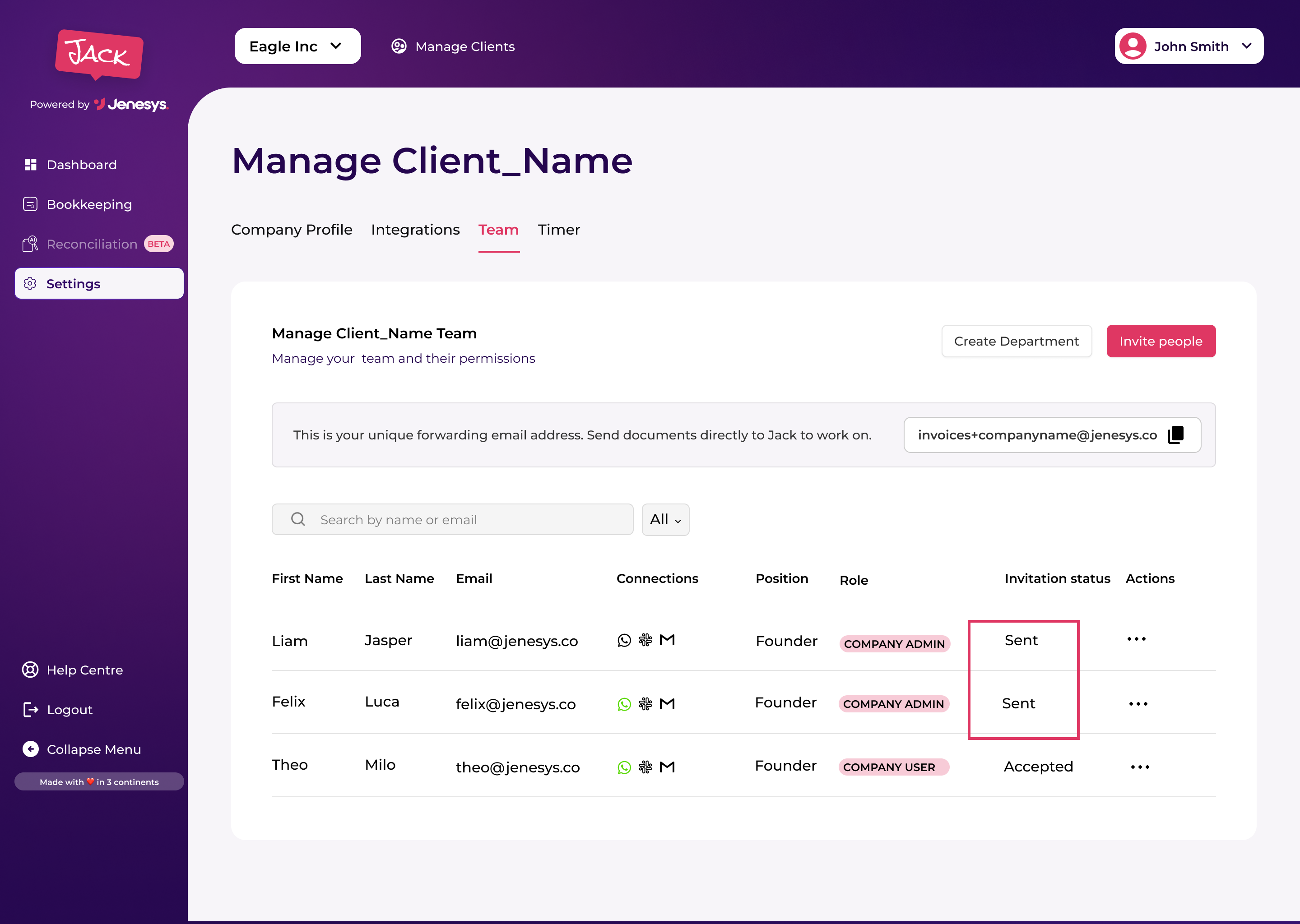Open Theo's actions three-dot menu

click(1139, 767)
